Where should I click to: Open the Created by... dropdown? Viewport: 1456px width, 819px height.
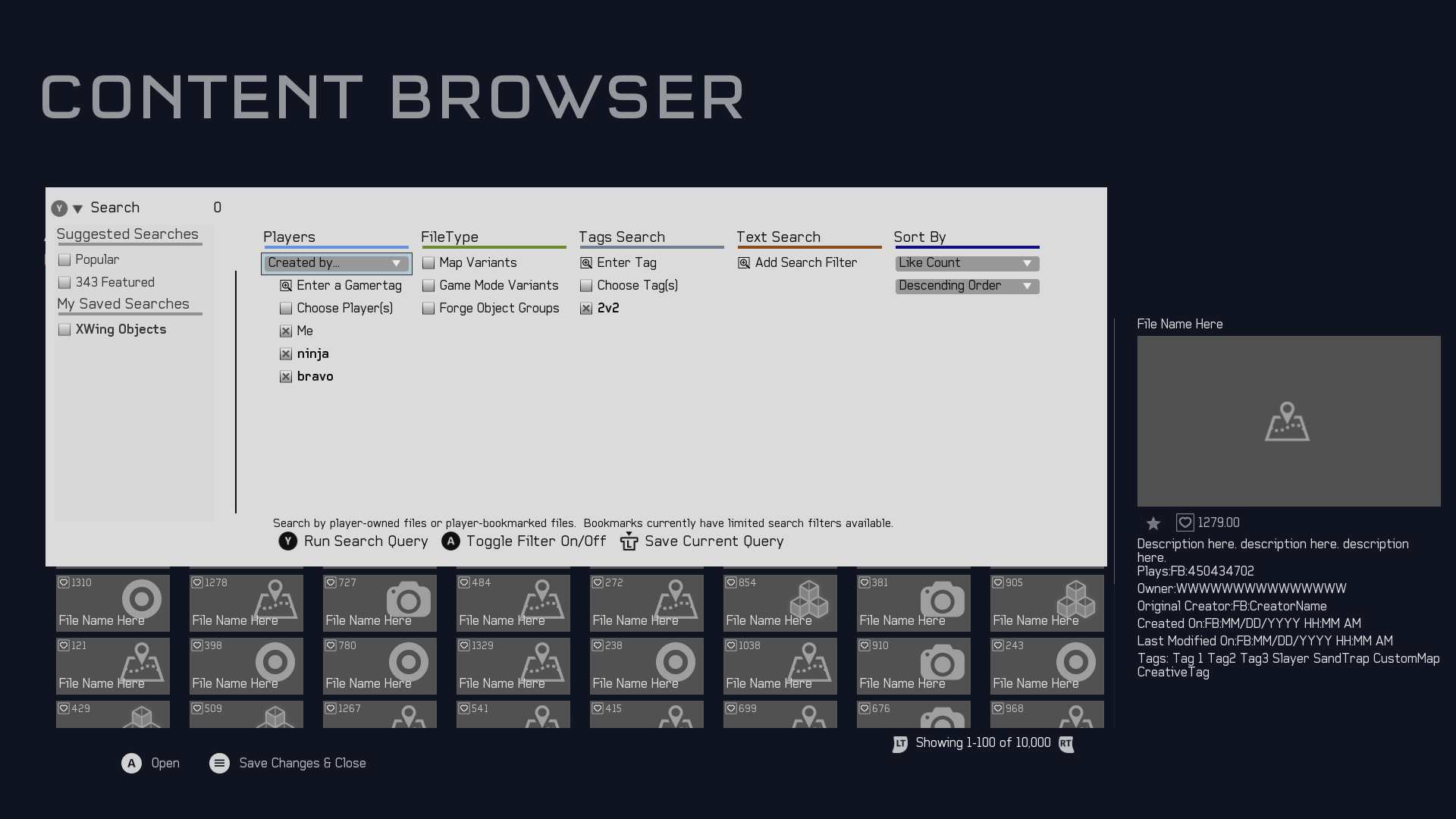coord(337,263)
